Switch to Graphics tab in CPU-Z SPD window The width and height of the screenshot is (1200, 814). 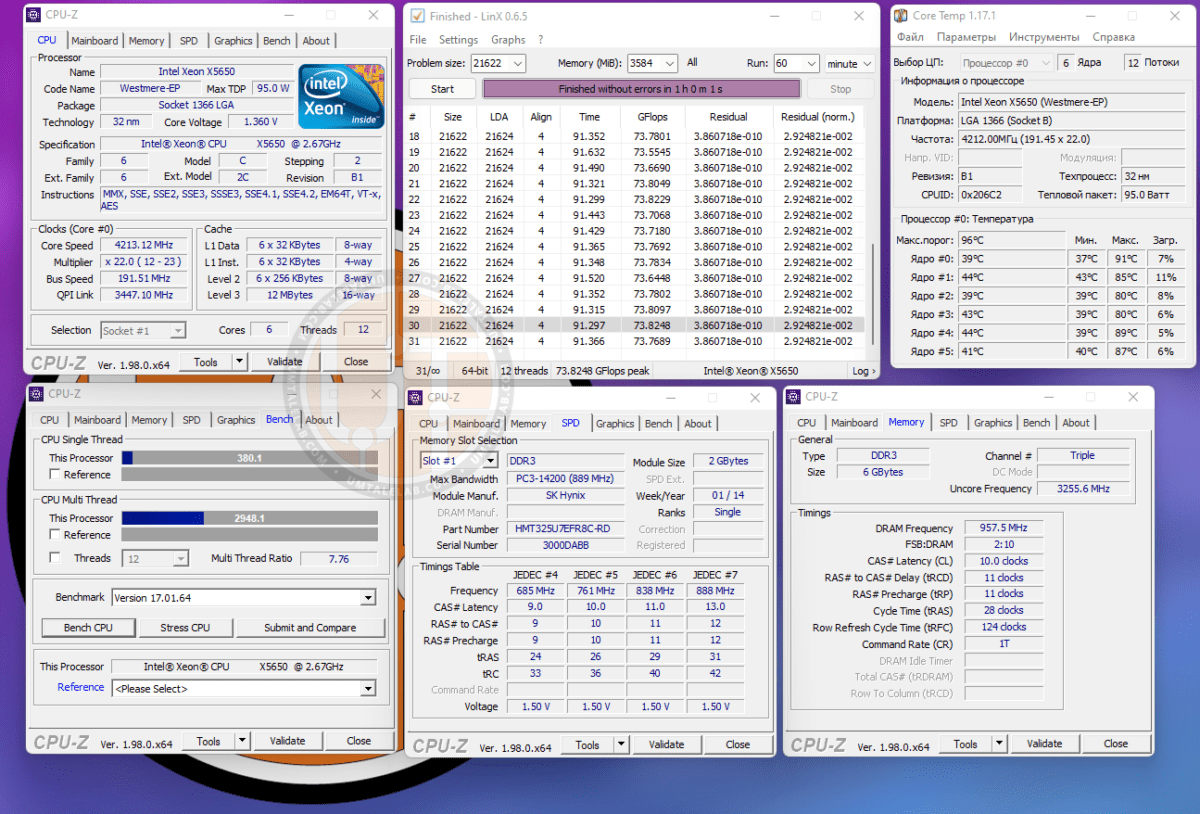[615, 424]
